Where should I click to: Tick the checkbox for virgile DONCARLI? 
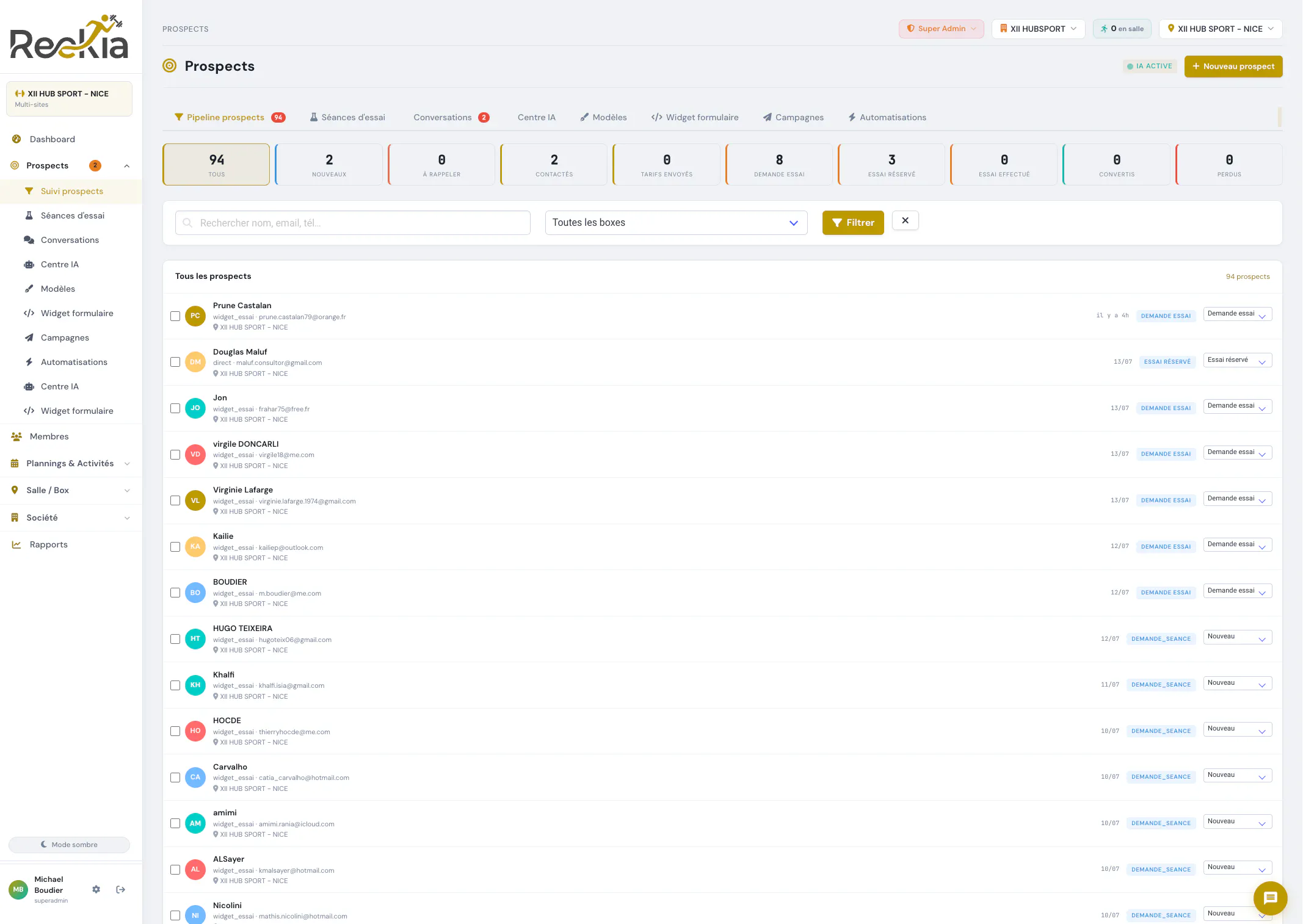[x=175, y=455]
